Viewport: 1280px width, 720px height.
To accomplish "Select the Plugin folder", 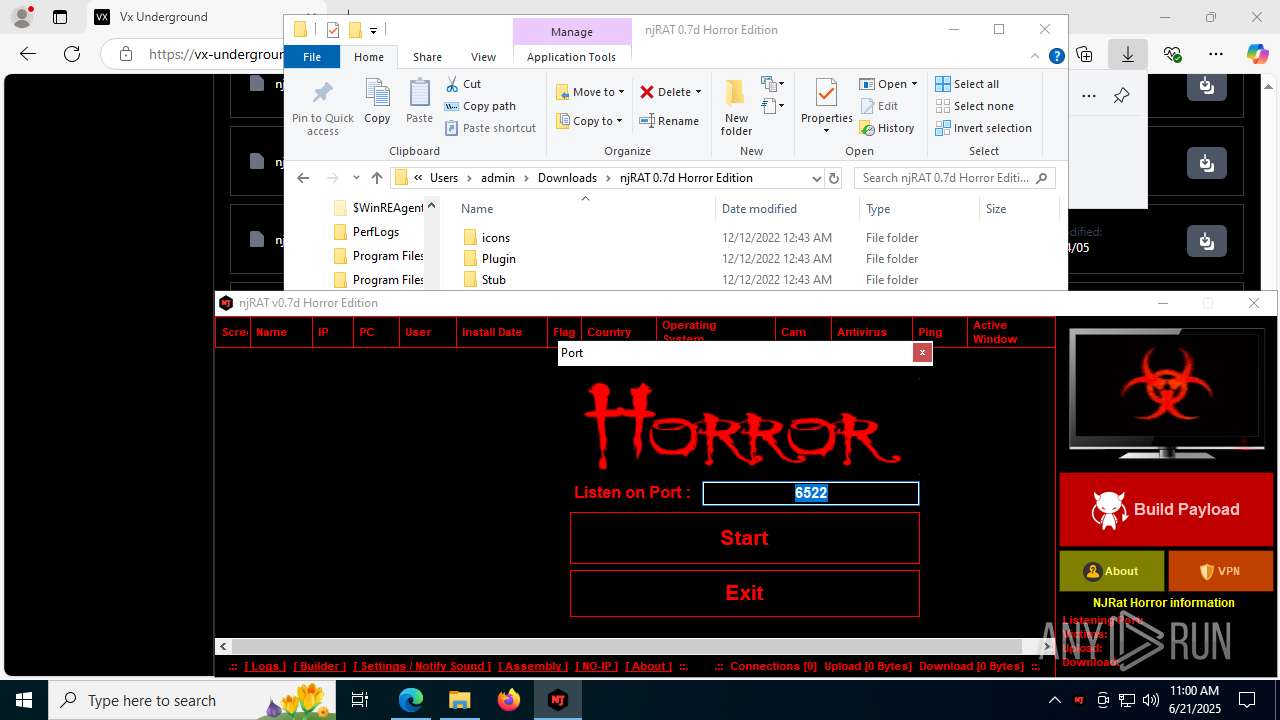I will pyautogui.click(x=498, y=259).
